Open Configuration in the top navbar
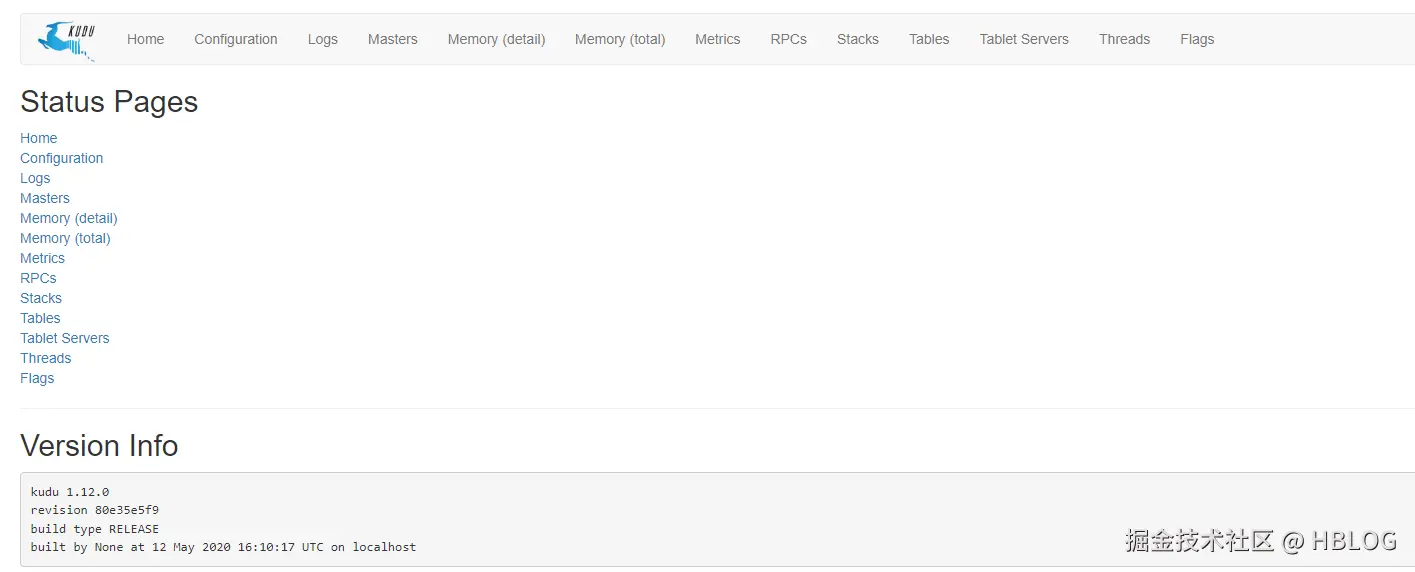 pos(236,39)
